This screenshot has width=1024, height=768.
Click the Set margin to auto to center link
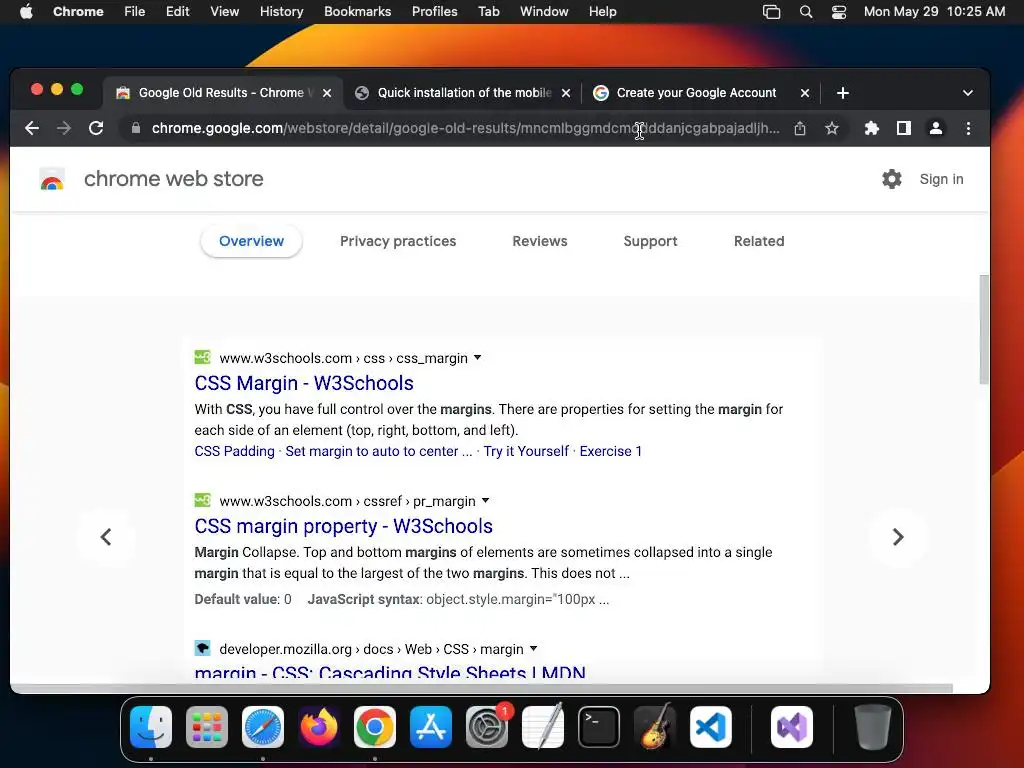tap(379, 451)
